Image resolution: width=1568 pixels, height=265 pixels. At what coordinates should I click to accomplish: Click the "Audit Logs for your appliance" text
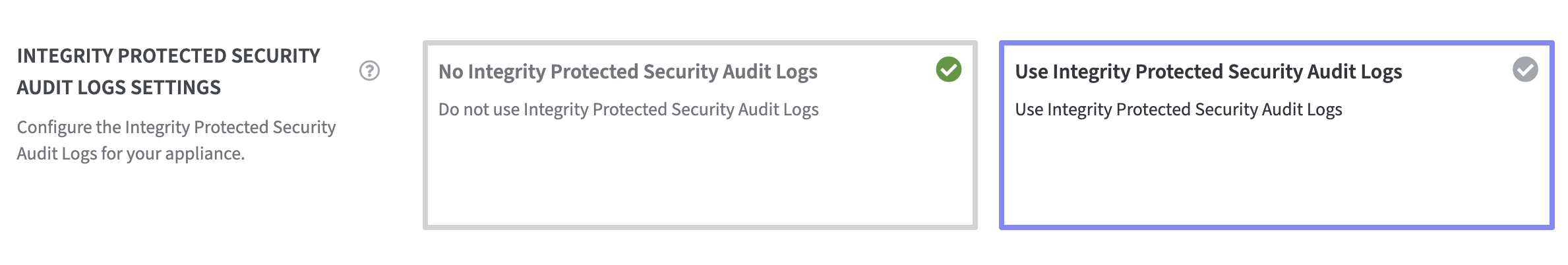(131, 154)
